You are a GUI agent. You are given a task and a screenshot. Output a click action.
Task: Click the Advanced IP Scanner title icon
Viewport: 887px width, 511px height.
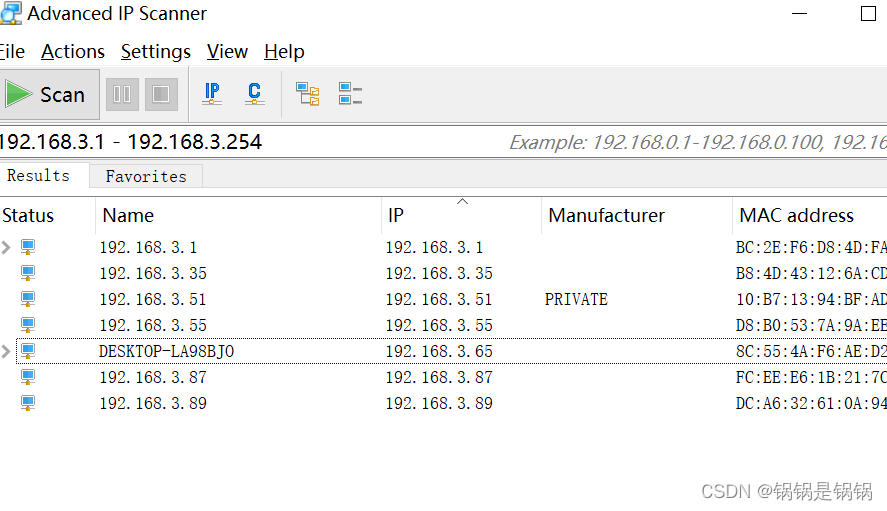(11, 13)
